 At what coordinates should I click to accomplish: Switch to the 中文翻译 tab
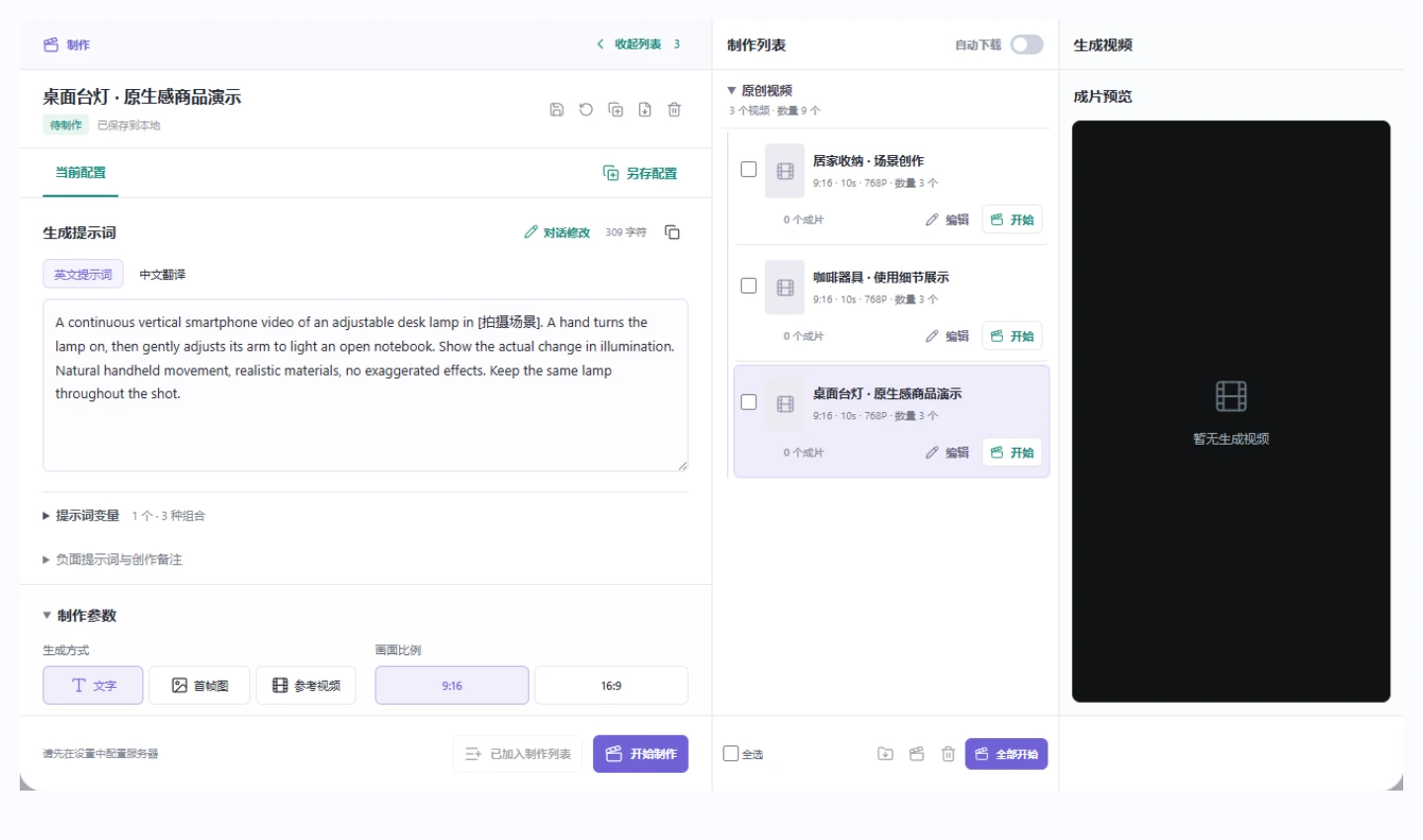(162, 275)
